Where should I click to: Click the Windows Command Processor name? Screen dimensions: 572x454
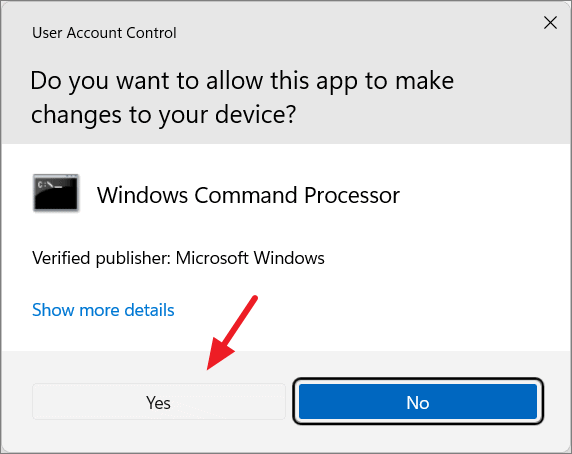(x=248, y=195)
